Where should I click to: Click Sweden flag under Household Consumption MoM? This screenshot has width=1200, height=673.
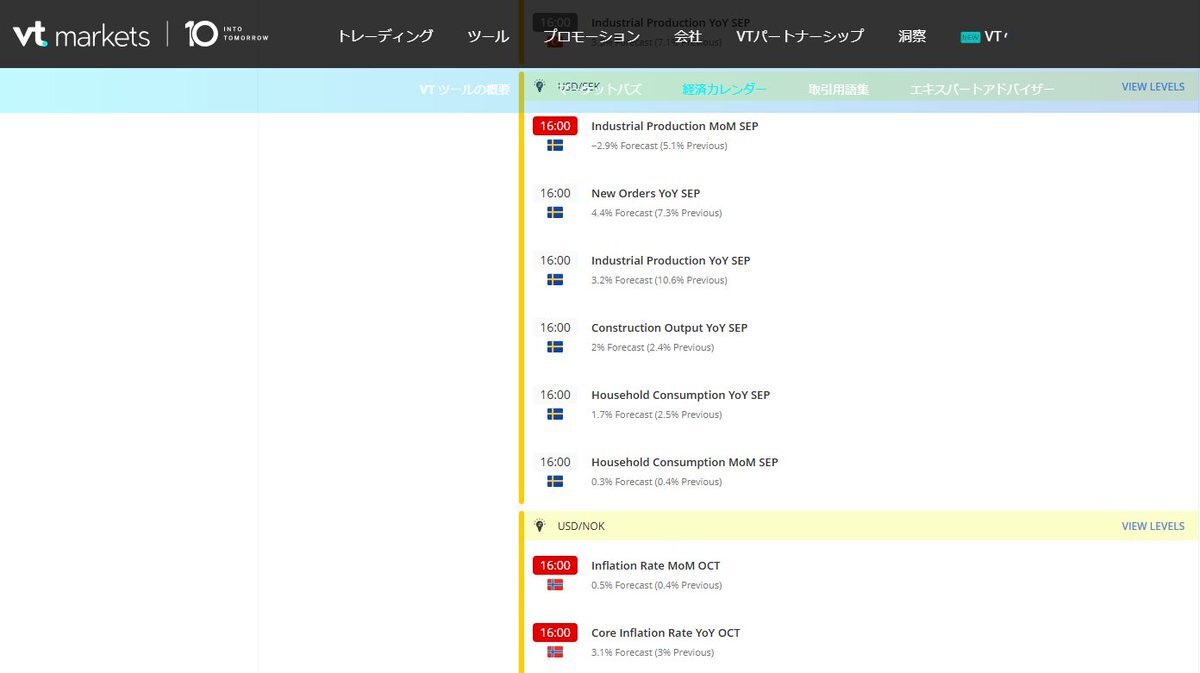point(555,482)
